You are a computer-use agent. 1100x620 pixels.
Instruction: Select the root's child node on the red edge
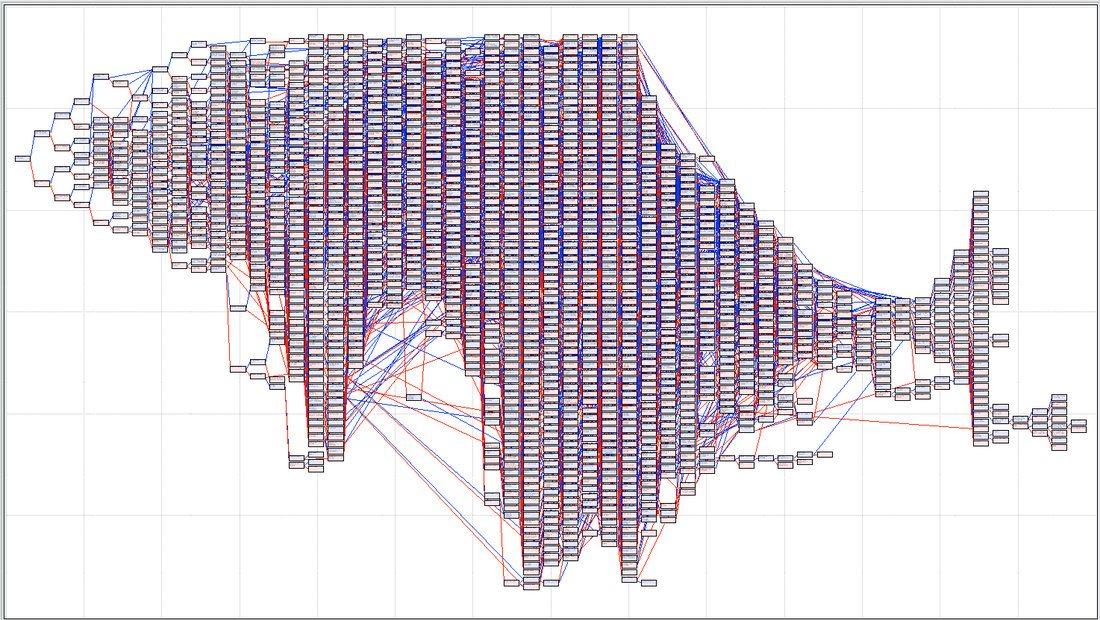coord(42,184)
